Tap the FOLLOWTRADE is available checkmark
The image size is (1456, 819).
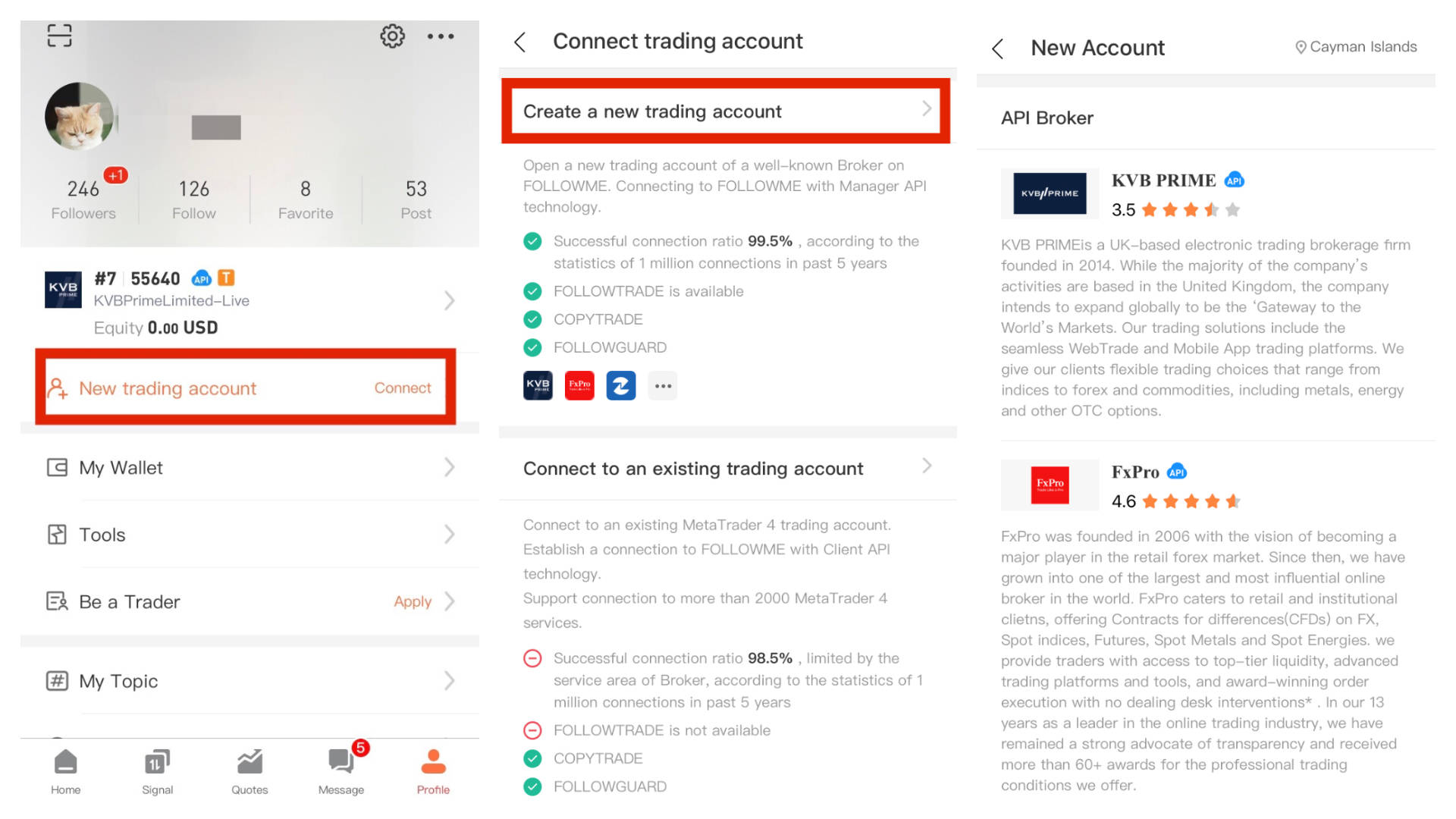[x=533, y=291]
